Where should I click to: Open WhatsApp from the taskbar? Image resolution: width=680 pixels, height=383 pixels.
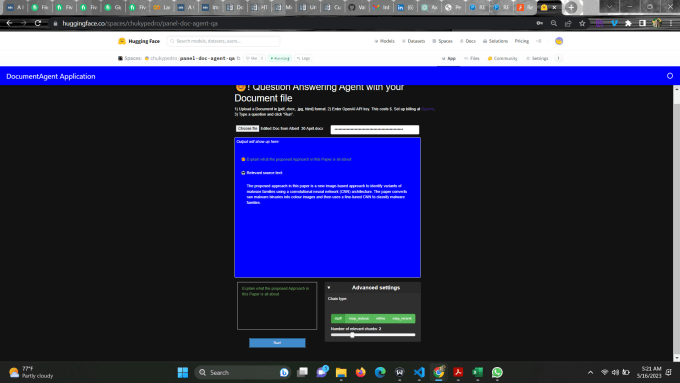497,372
